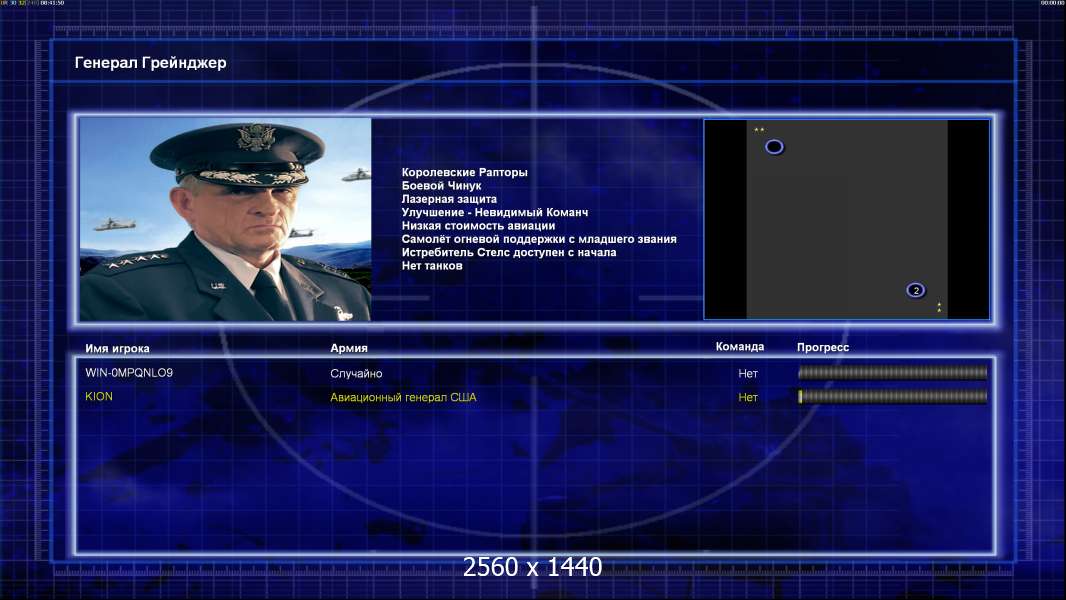
Task: Click 'Улучшение - Невидимый Команч' line
Action: pos(494,212)
